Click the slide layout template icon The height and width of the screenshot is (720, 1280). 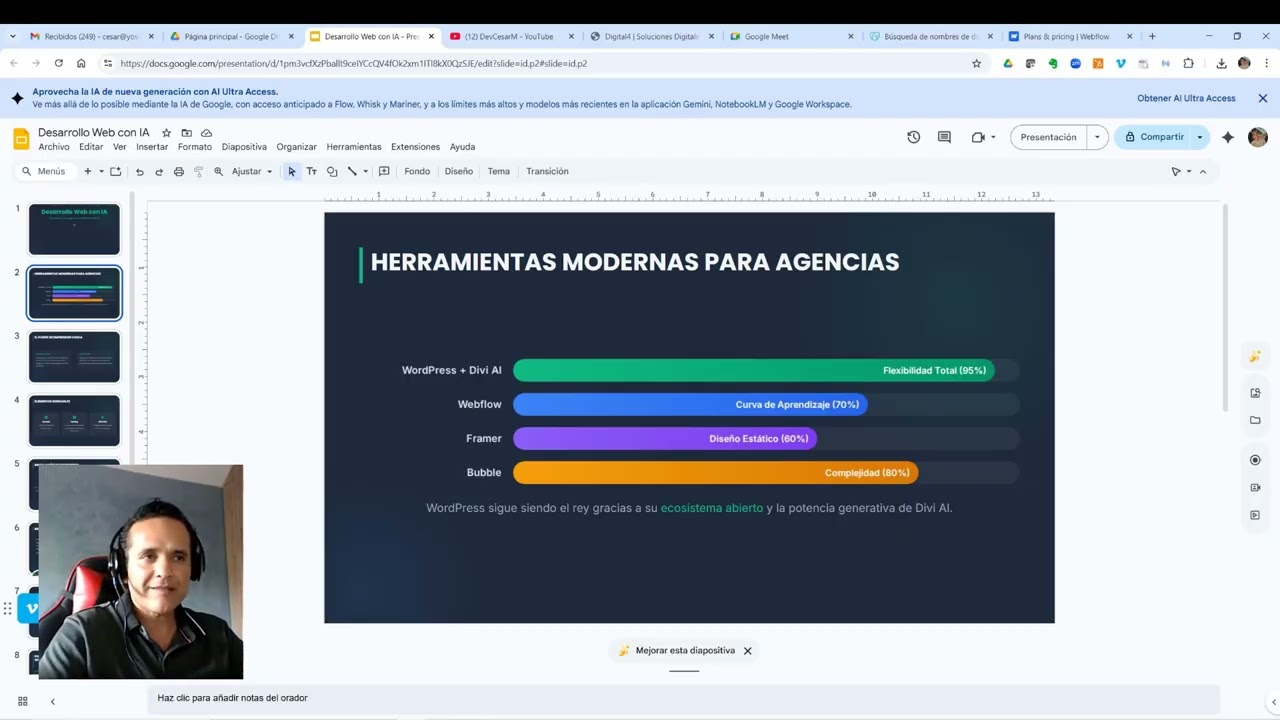115,172
